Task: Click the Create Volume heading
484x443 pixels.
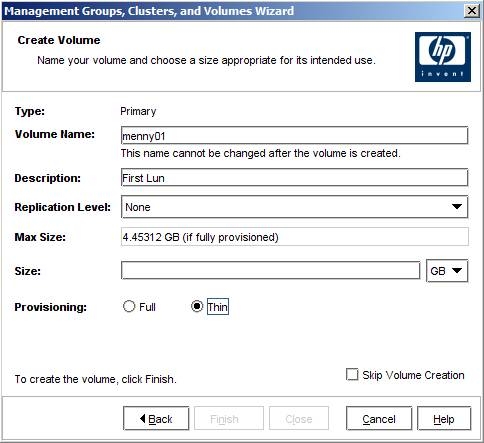Action: click(x=59, y=40)
